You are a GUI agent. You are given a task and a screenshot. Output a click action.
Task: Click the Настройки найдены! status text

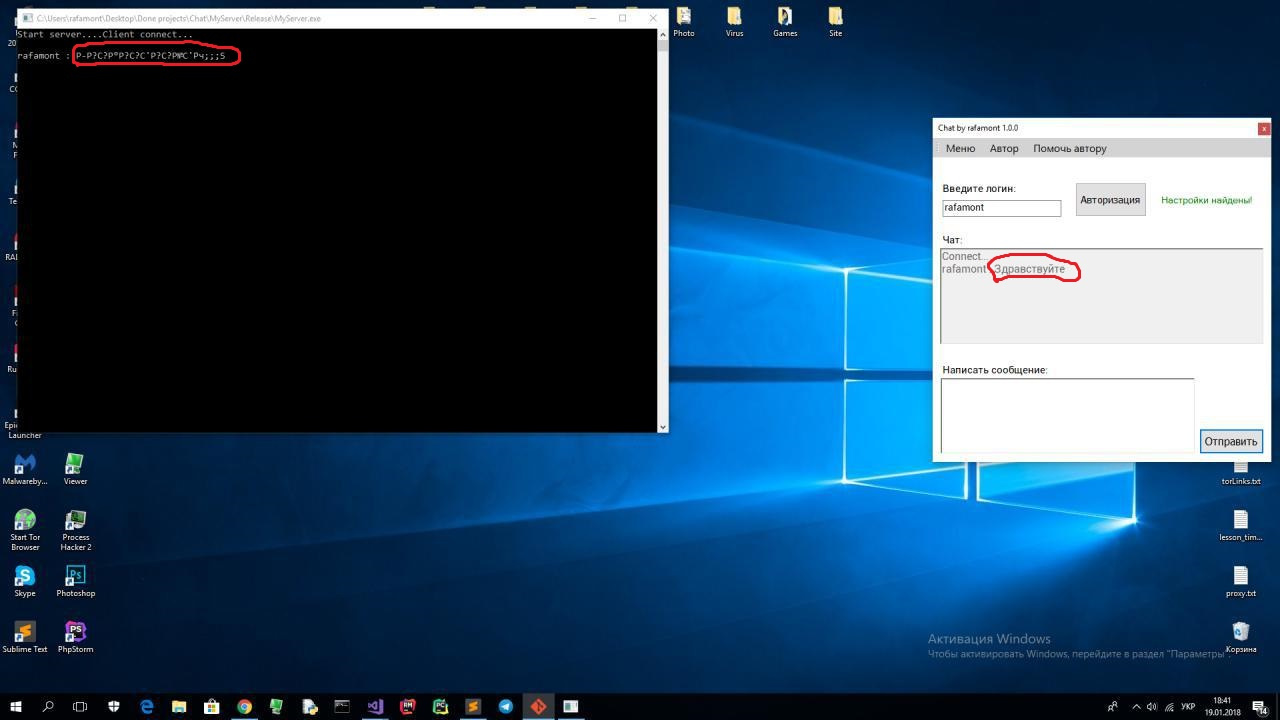tap(1206, 200)
